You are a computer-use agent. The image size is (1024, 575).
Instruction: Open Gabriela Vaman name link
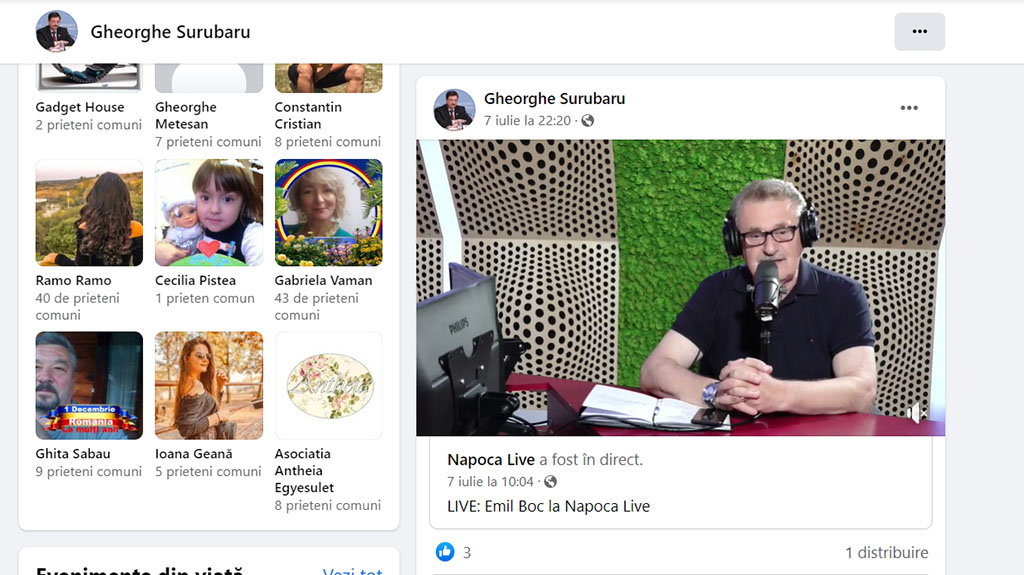pos(323,281)
